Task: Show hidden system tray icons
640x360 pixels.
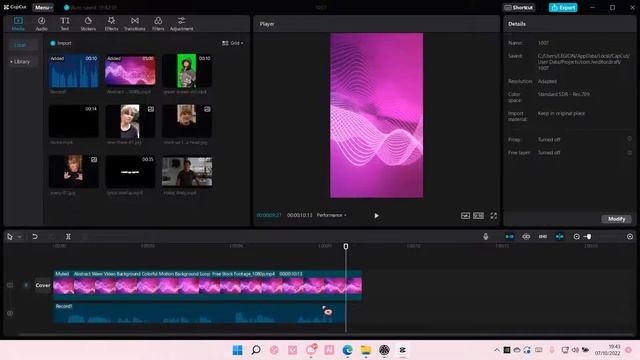Action: (496, 350)
